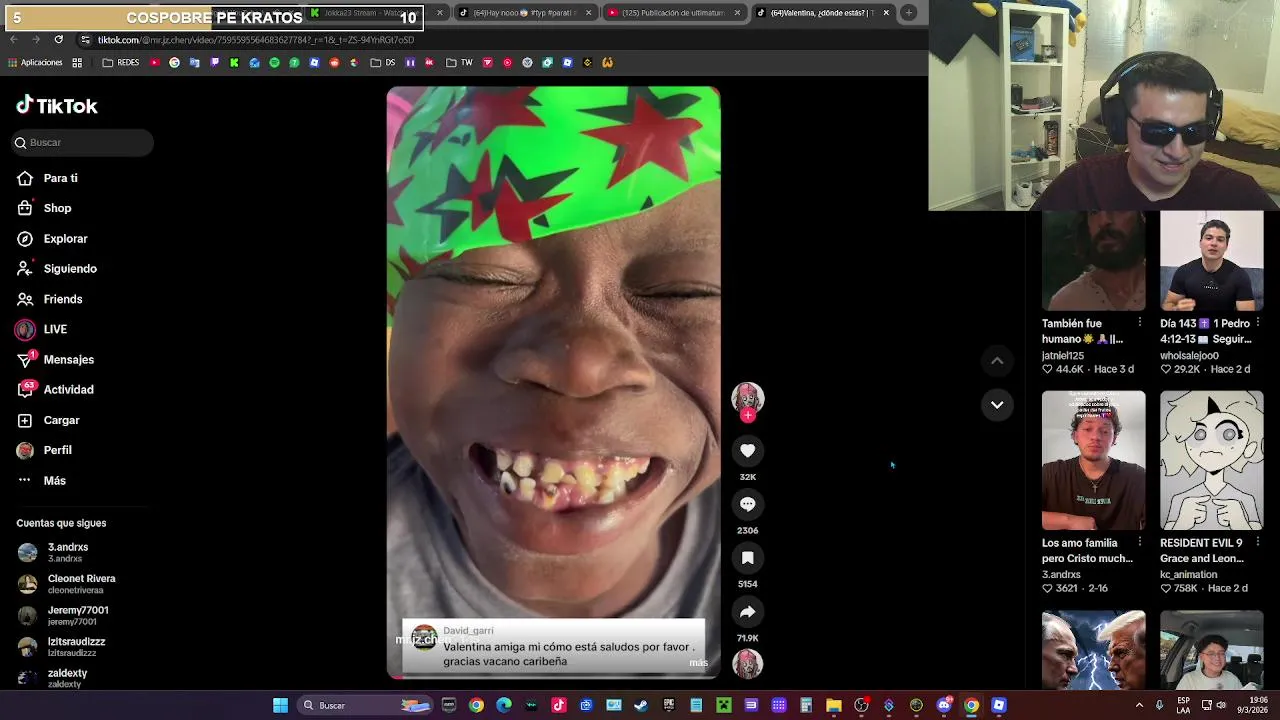1280x720 pixels.
Task: Open 'RESIDENT EVIL 9' video thumbnail
Action: (1211, 460)
